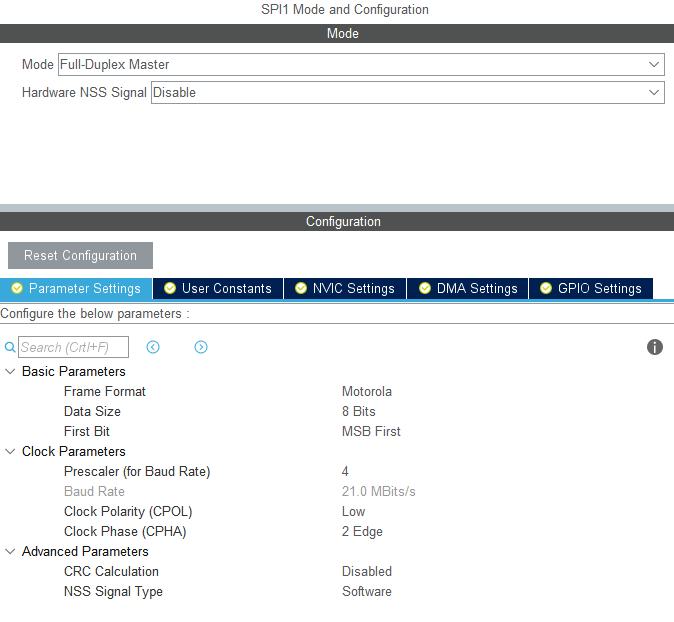
Task: Select the NSS Signal Type value Software
Action: tap(367, 591)
